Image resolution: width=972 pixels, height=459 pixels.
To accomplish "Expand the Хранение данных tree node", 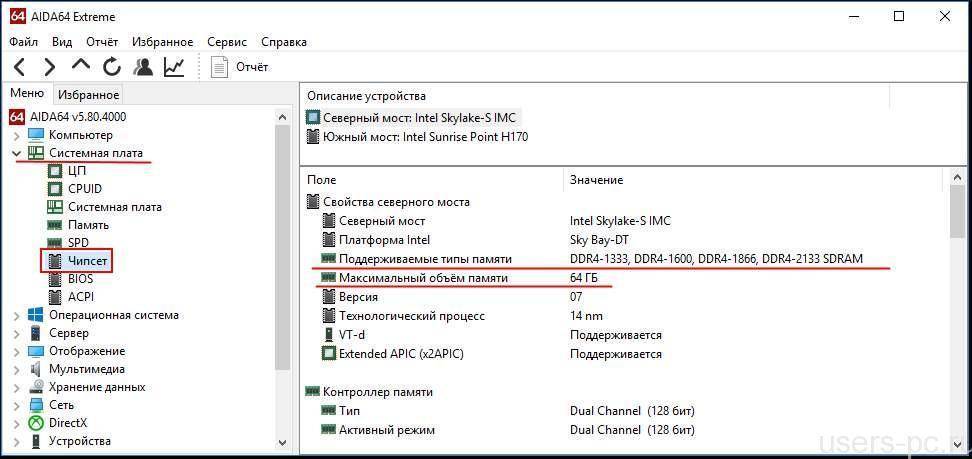I will (16, 387).
